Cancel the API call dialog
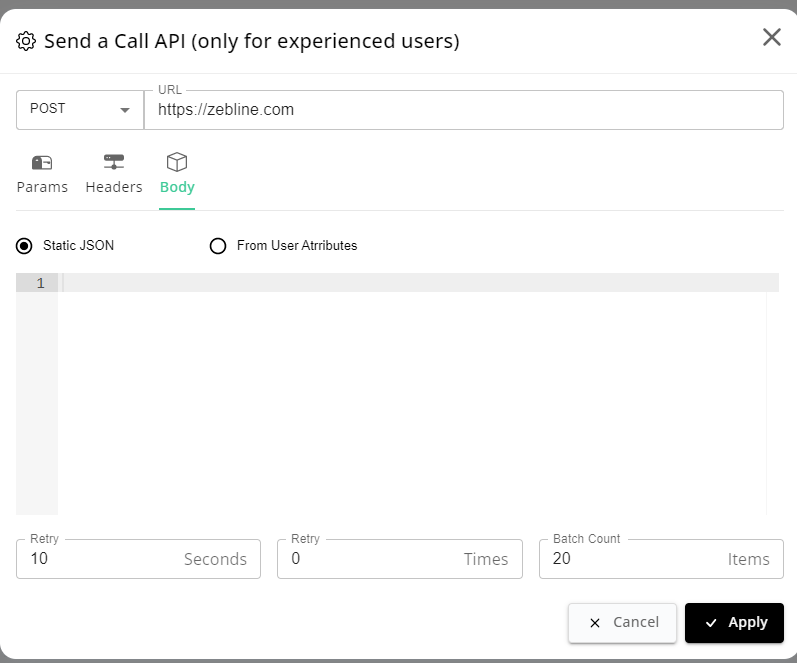Screen dimensions: 797x663 tap(622, 623)
